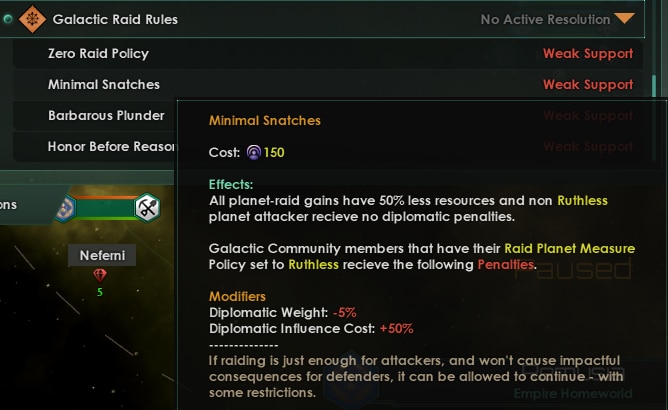This screenshot has height=410, width=668.
Task: Open the Honor Before Reason resolution
Action: (x=111, y=147)
